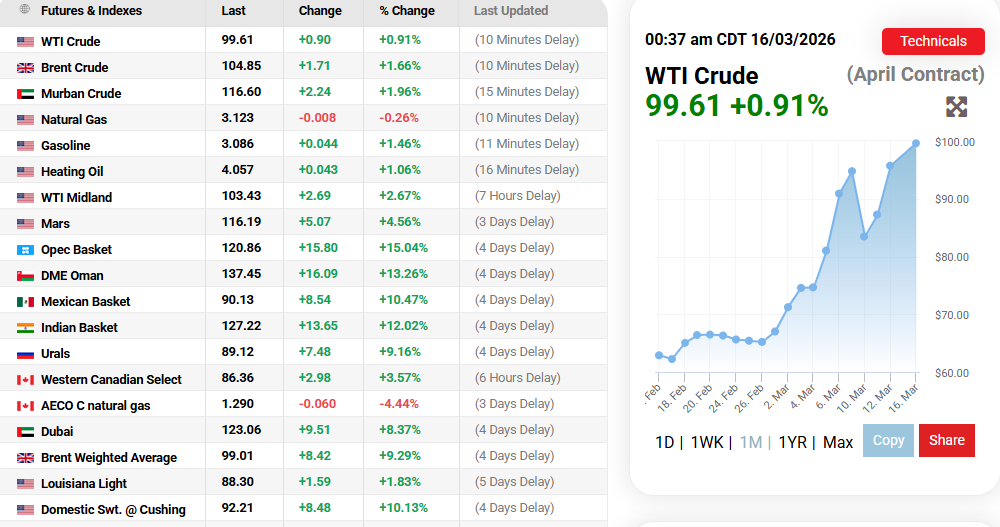Screen dimensions: 1000x527
Task: Click the flag icon next to Mars
Action: tap(26, 224)
